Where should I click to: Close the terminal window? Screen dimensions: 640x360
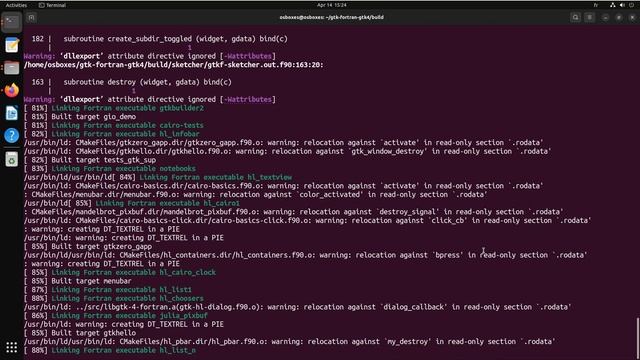[x=633, y=17]
